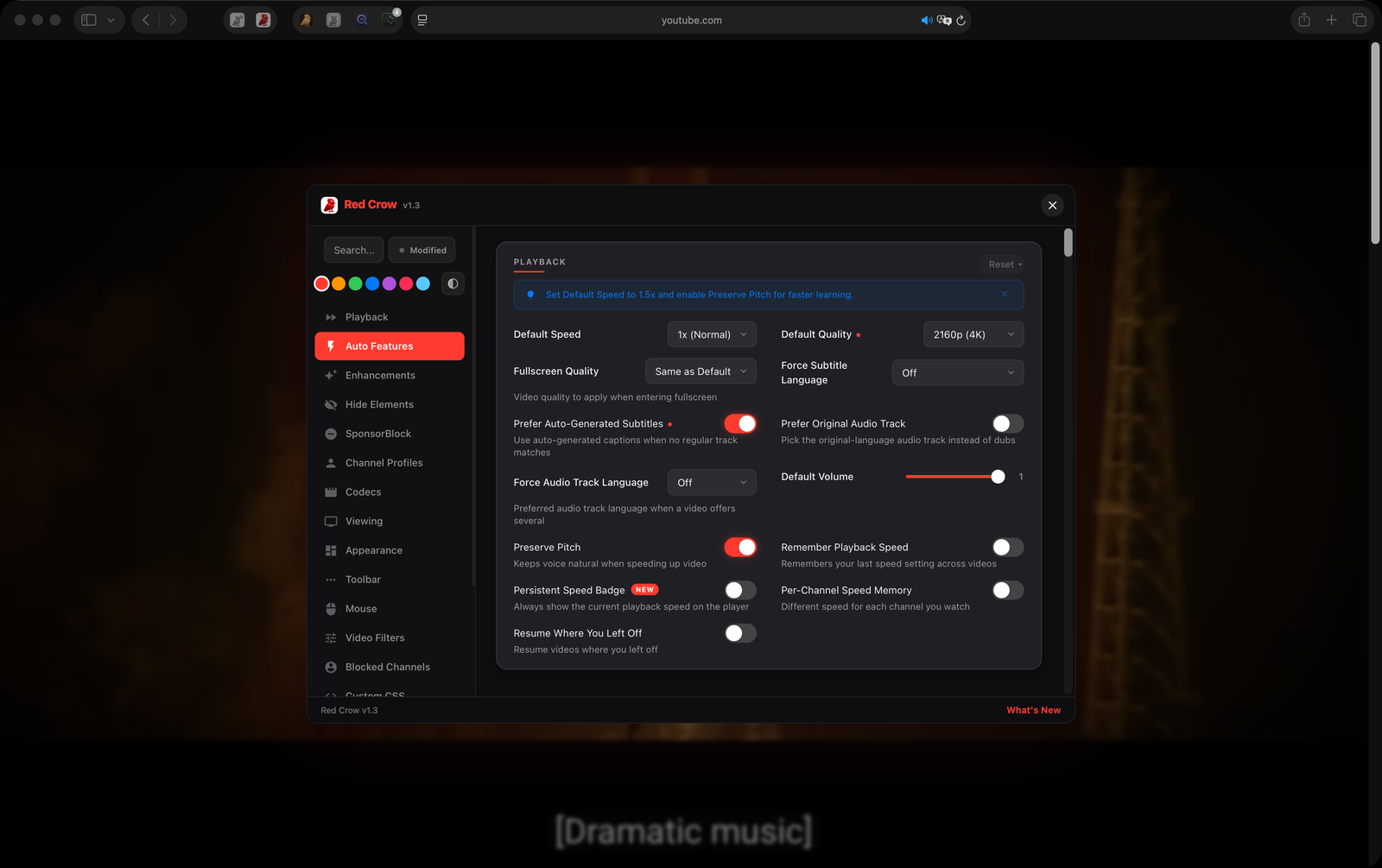Go forward with Safari forward arrow
This screenshot has height=868, width=1382.
[173, 20]
